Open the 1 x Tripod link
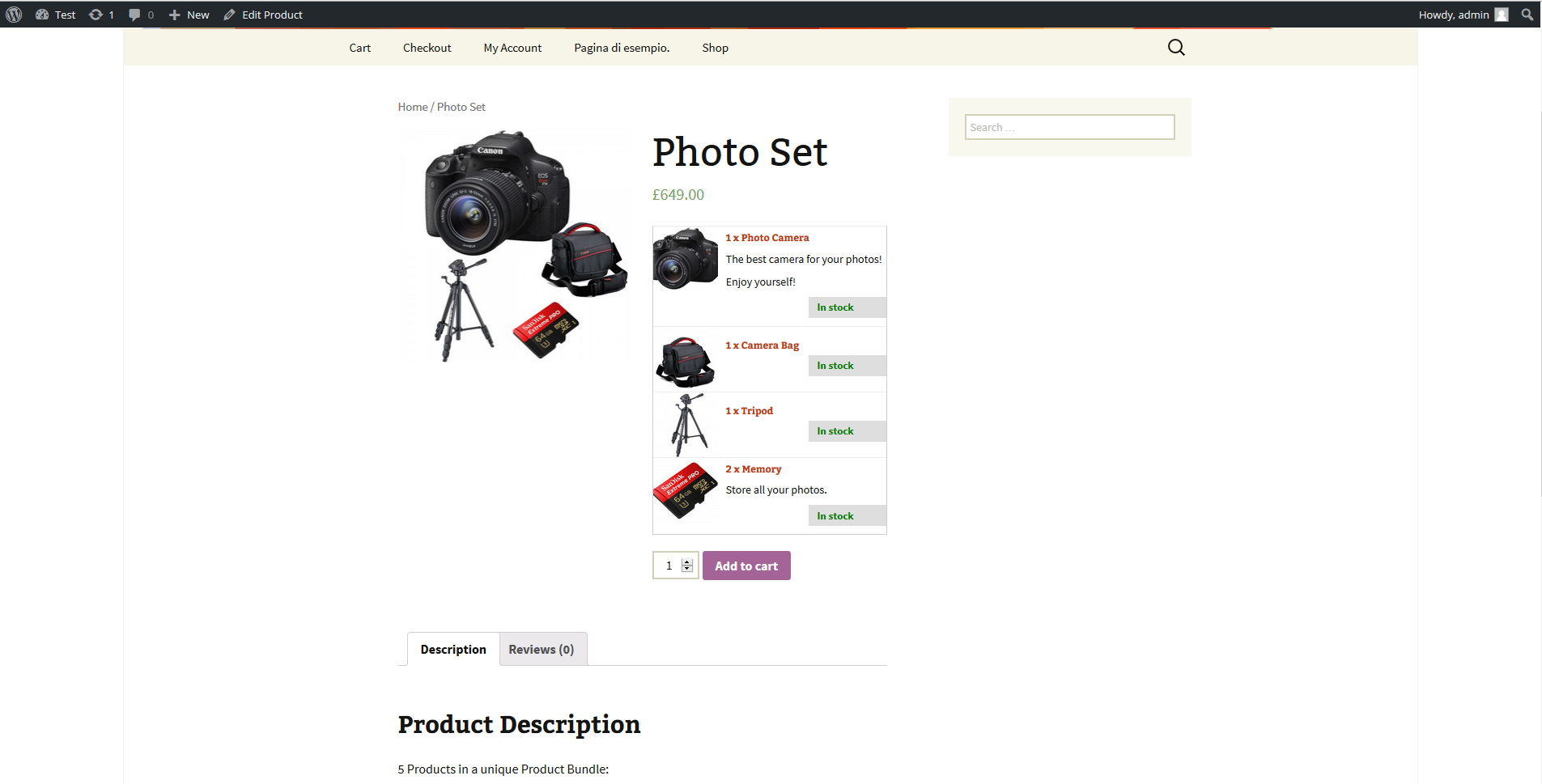1542x784 pixels. coord(750,411)
